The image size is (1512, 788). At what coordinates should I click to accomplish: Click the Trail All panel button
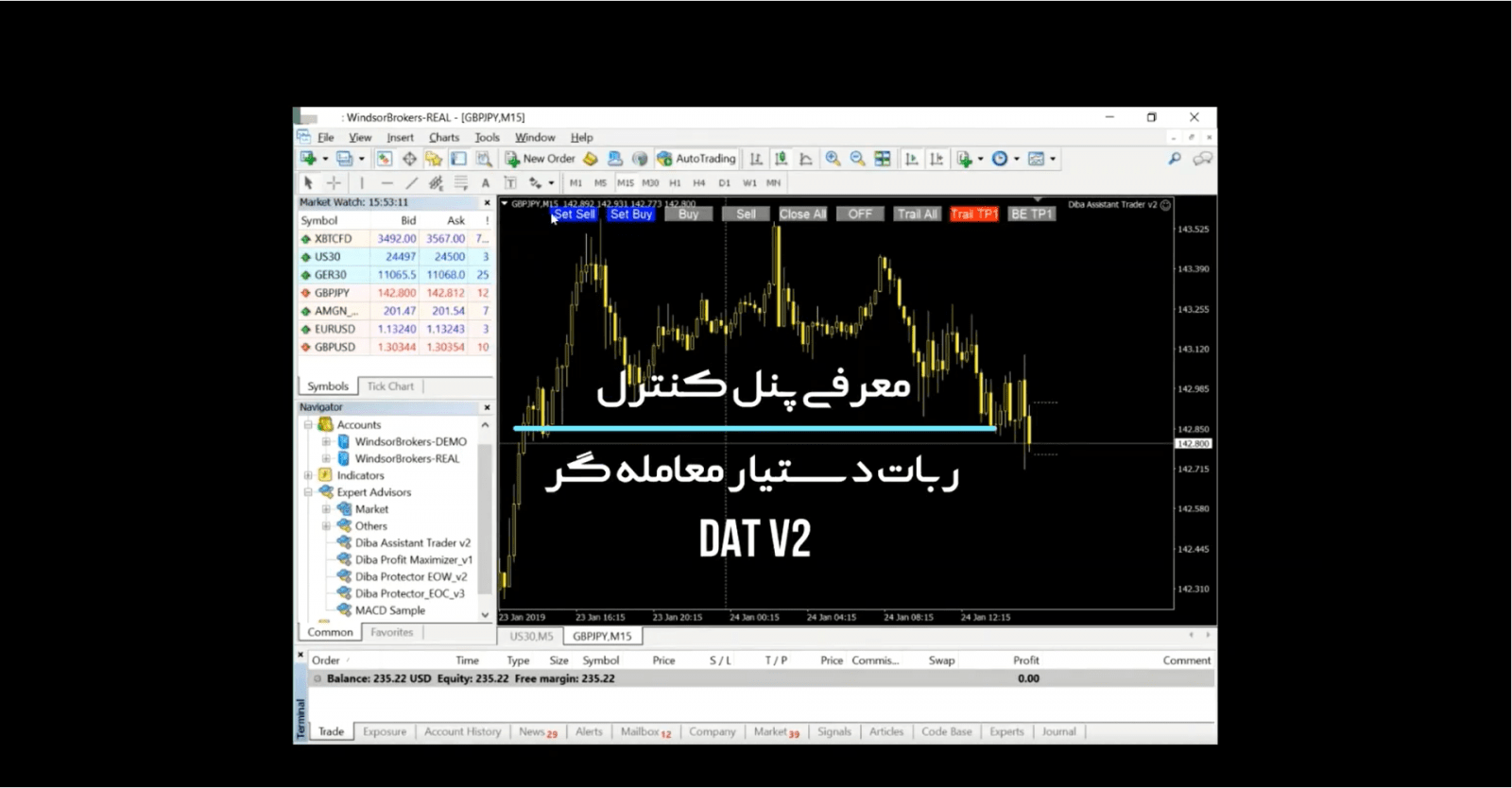(918, 214)
